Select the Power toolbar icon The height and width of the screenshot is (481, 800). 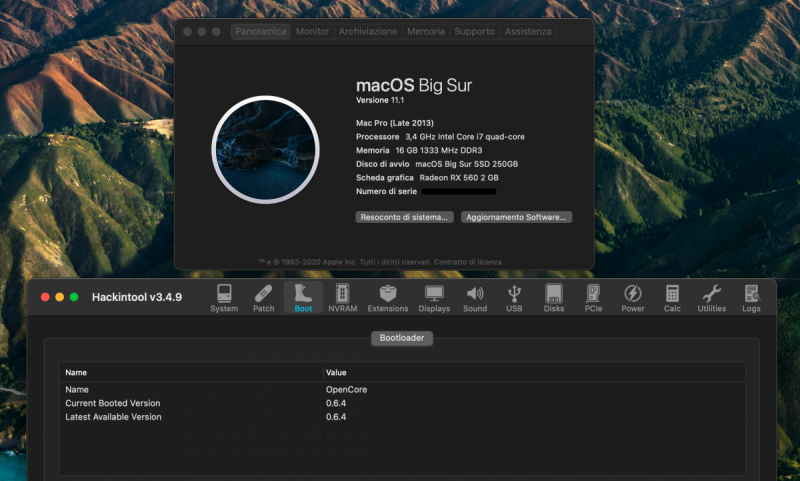[x=633, y=298]
